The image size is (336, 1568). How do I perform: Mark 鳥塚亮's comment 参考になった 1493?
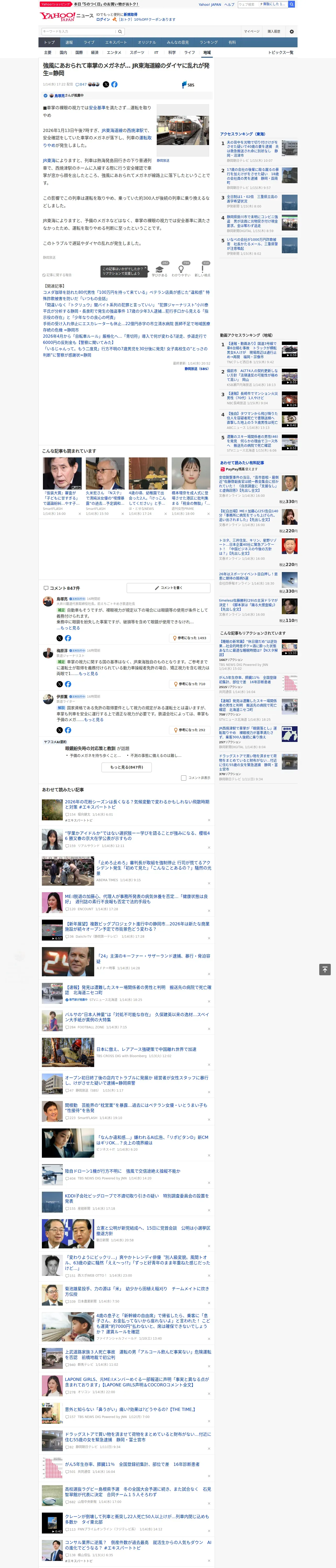(190, 638)
